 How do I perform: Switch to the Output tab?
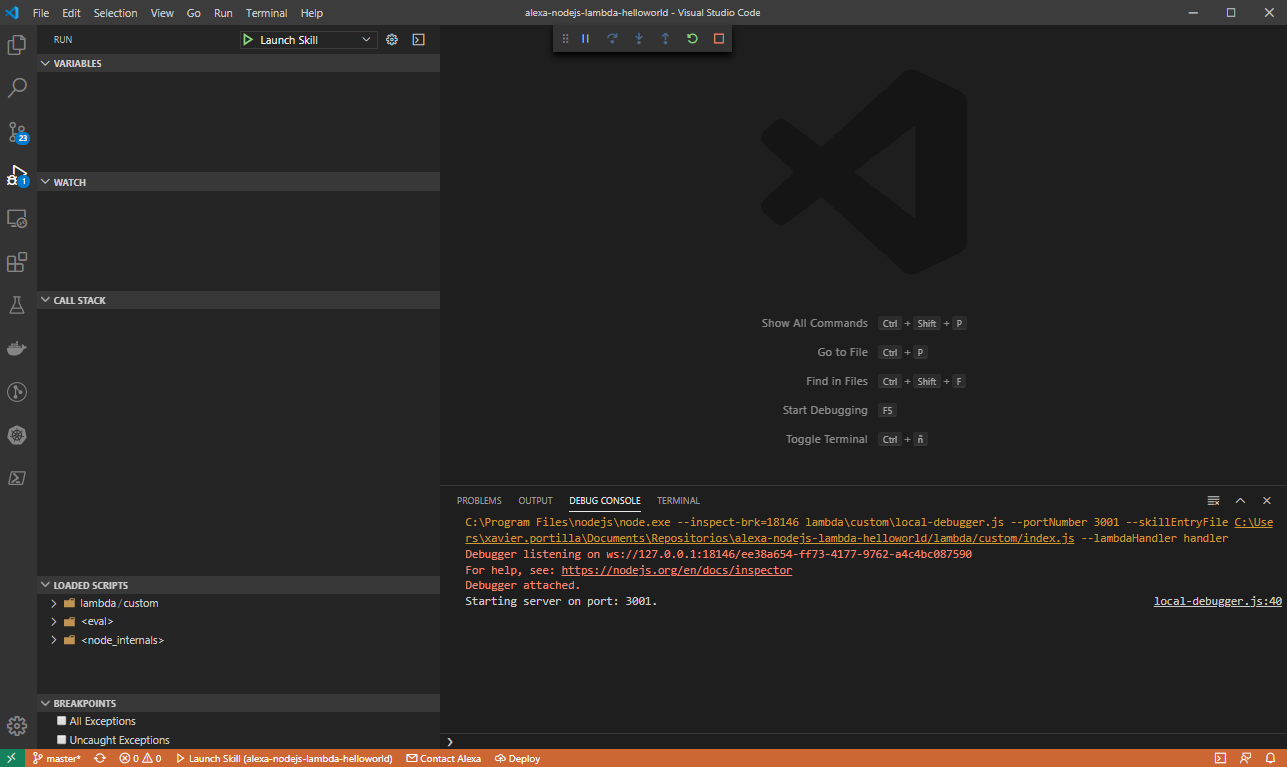(535, 500)
